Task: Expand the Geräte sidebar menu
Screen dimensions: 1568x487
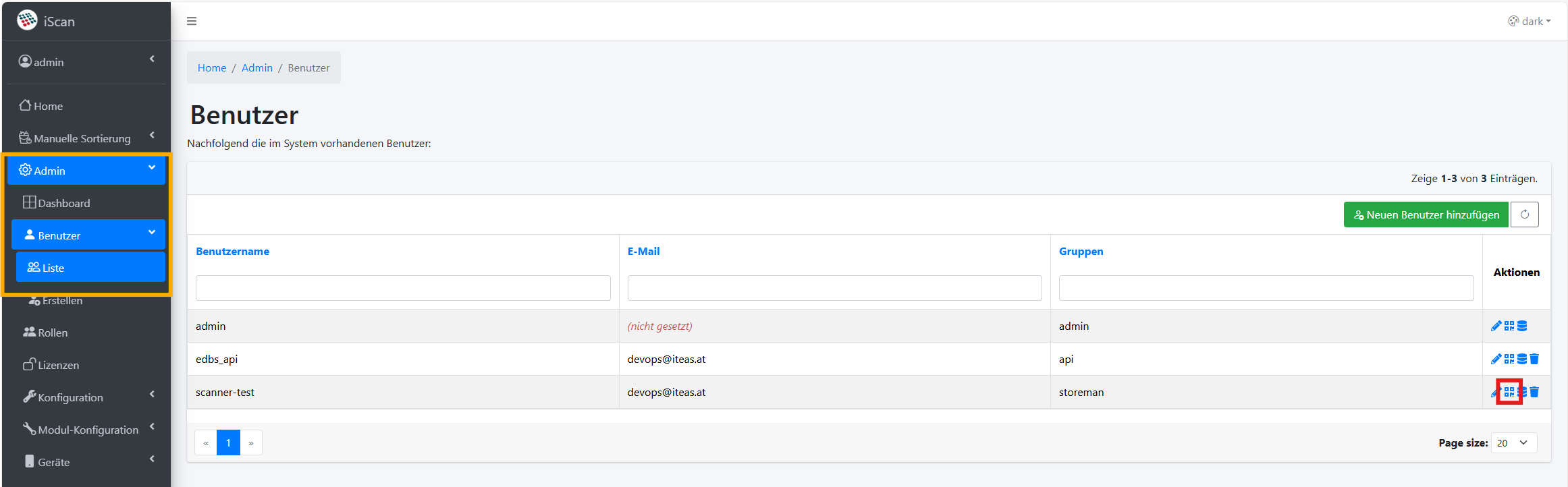Action: tap(86, 462)
